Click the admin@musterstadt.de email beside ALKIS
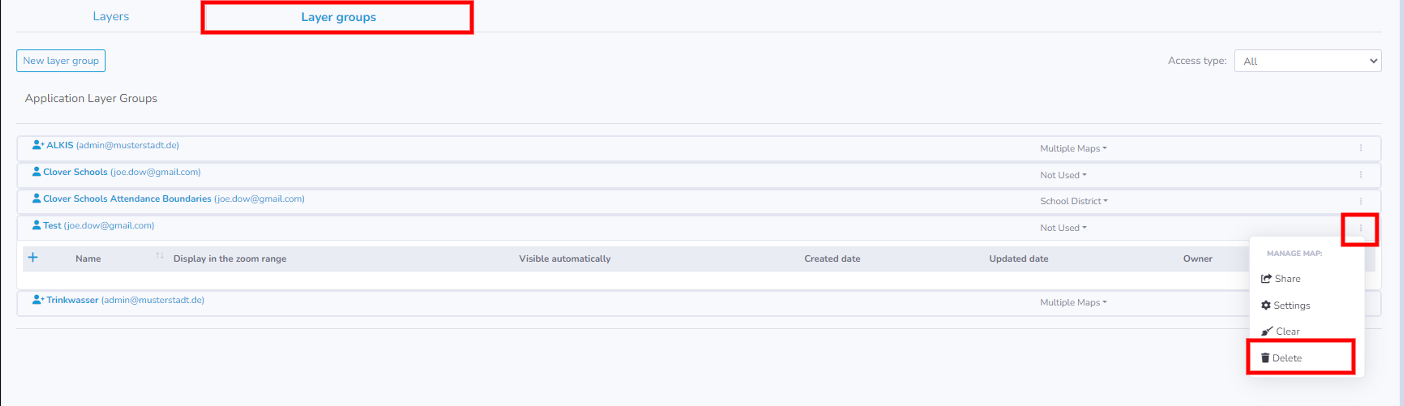Viewport: 1404px width, 406px height. click(128, 145)
